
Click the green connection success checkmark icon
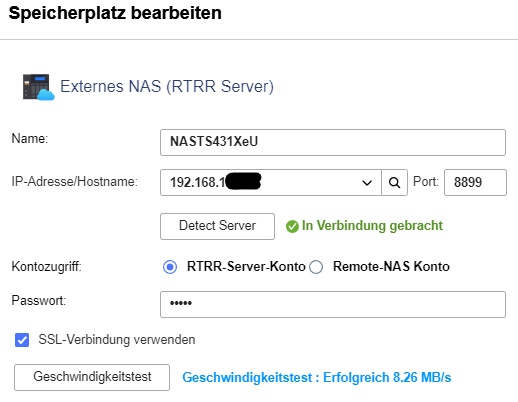pyautogui.click(x=292, y=226)
